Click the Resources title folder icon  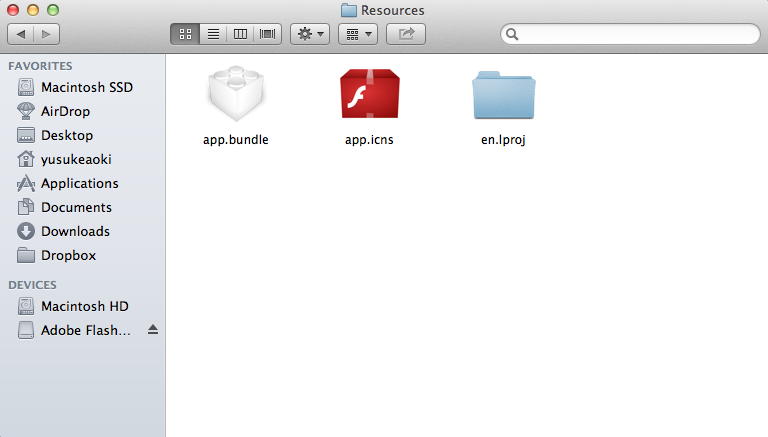point(349,10)
